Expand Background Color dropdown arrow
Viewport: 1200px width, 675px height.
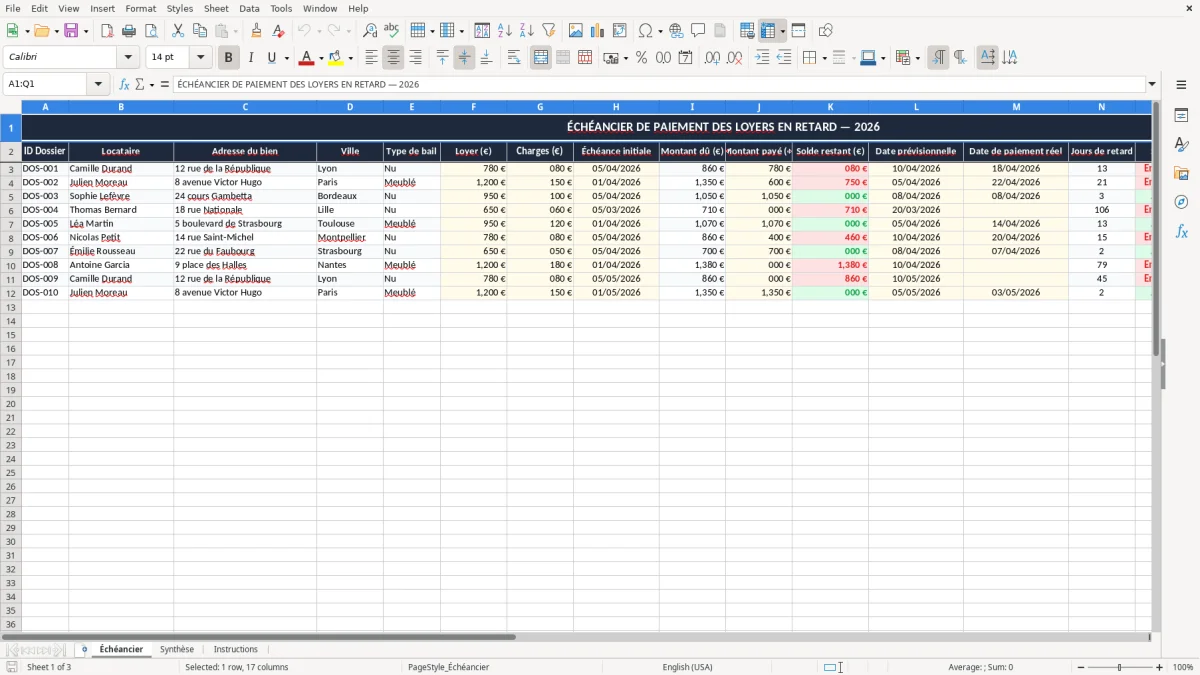[350, 58]
